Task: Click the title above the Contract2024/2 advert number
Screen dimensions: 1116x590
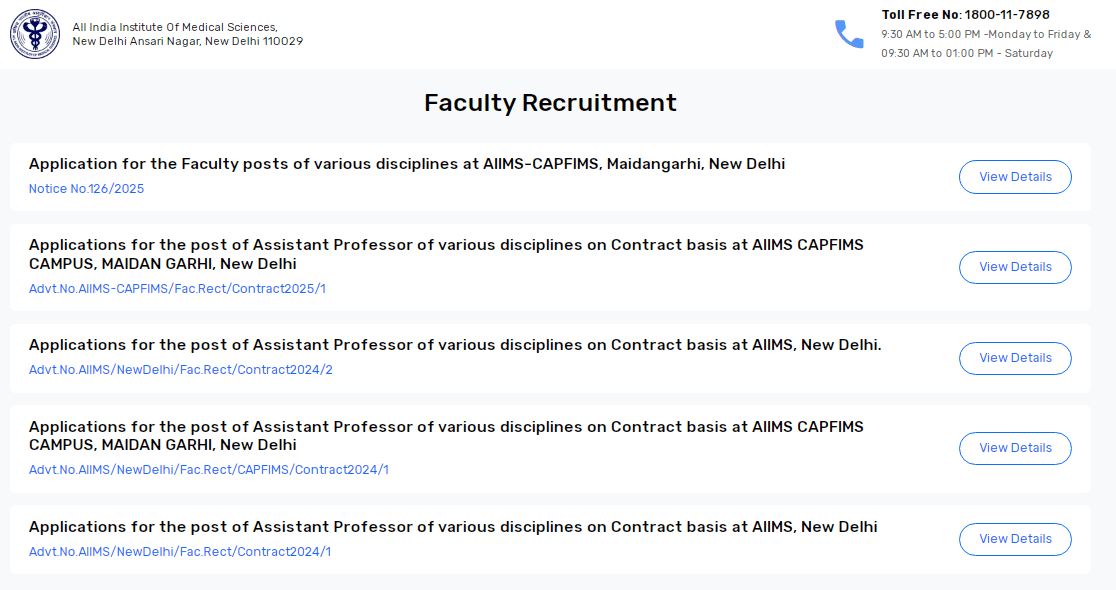Action: (x=454, y=345)
